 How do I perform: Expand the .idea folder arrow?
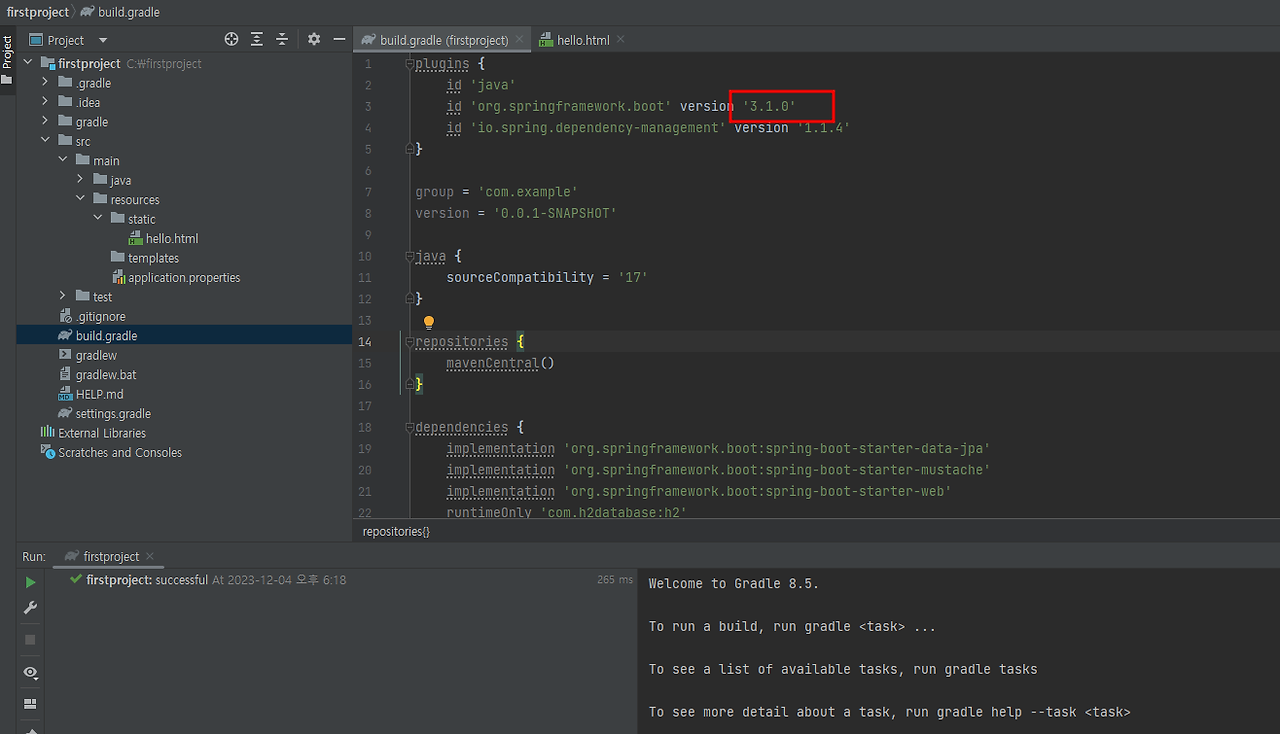tap(45, 102)
